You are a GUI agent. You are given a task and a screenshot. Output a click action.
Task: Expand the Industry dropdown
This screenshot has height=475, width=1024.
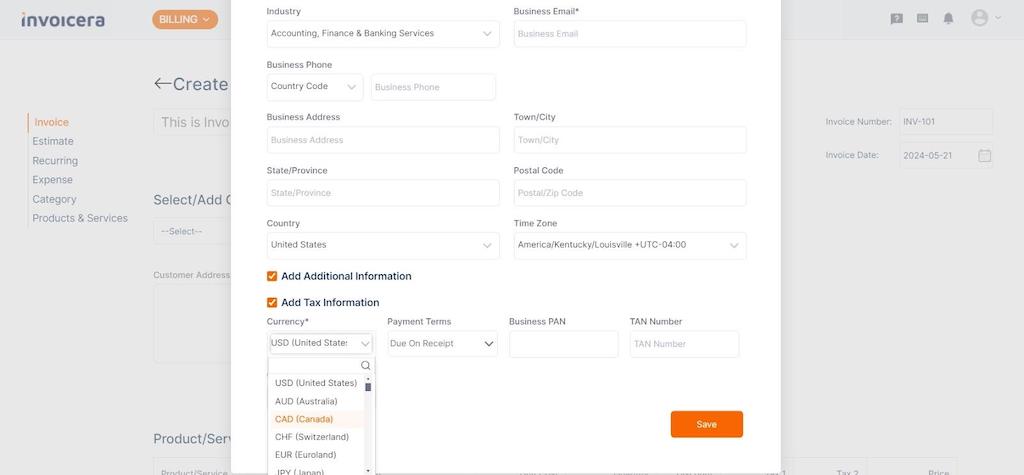tap(383, 33)
